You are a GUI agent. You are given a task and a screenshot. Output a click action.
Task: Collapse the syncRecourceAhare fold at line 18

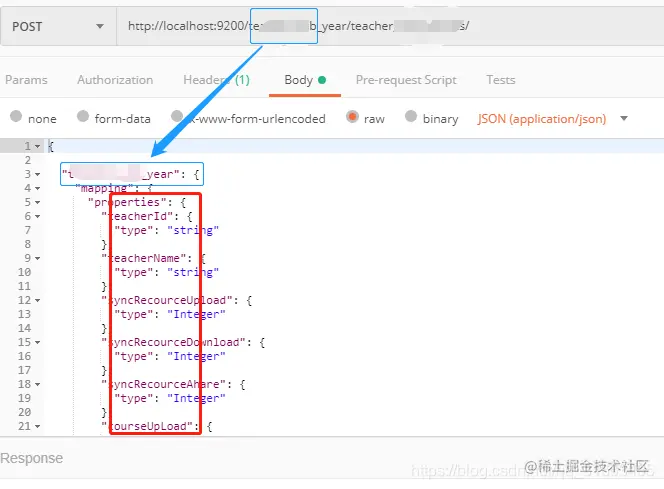coord(38,384)
